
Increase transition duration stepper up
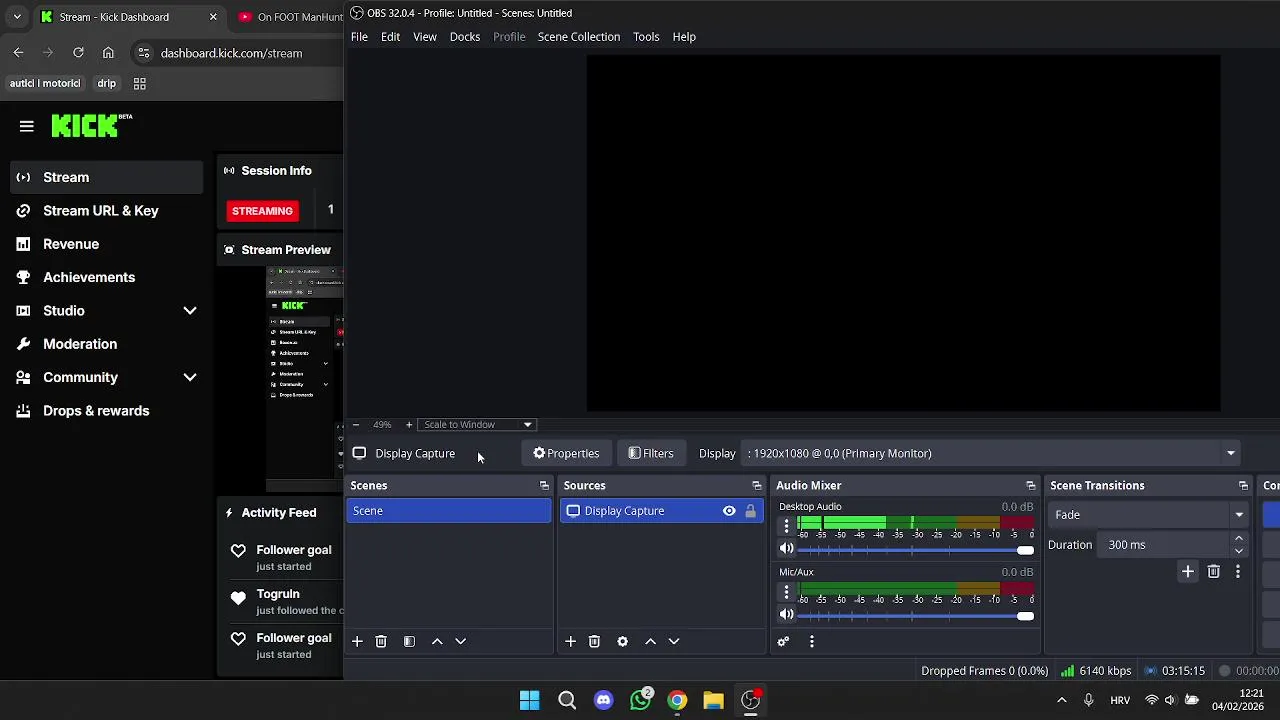1239,539
